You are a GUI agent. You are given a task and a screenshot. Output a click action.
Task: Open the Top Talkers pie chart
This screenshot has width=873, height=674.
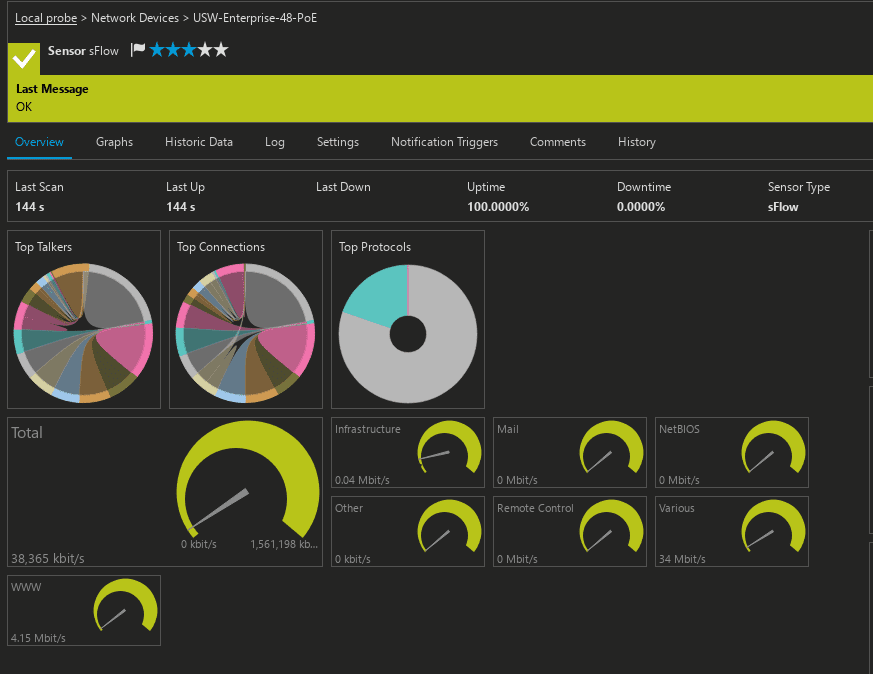tap(83, 330)
